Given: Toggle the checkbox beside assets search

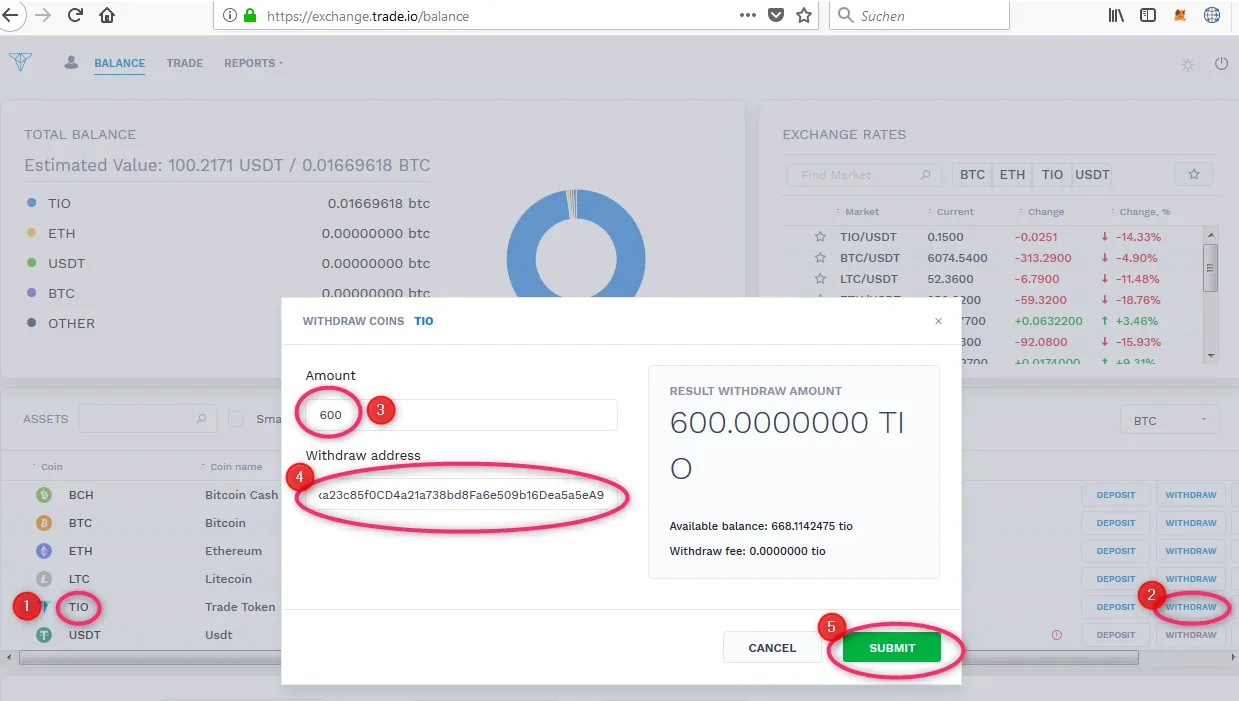Looking at the screenshot, I should 236,419.
